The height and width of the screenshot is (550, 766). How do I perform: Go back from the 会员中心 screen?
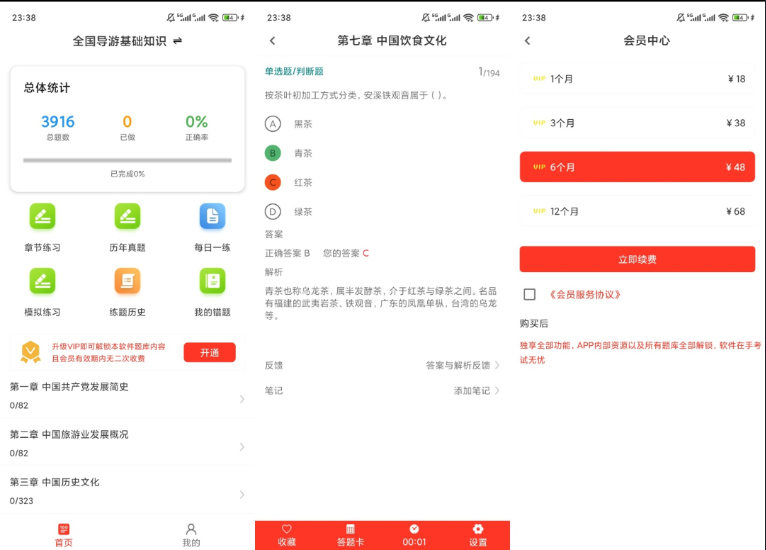528,41
